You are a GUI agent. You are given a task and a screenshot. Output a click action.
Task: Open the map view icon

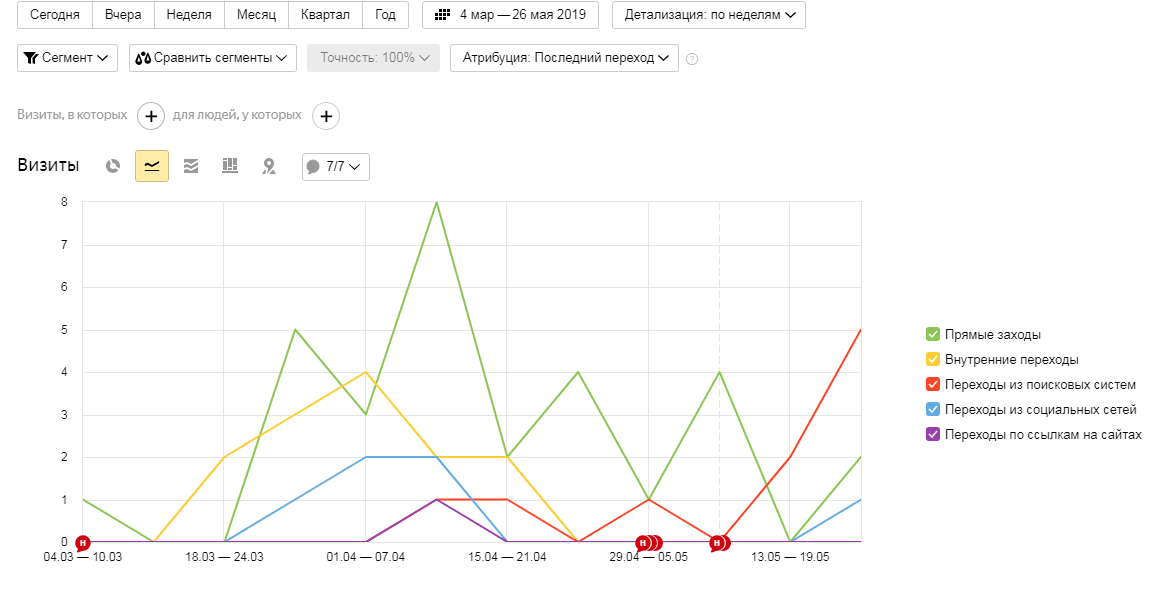tap(269, 166)
